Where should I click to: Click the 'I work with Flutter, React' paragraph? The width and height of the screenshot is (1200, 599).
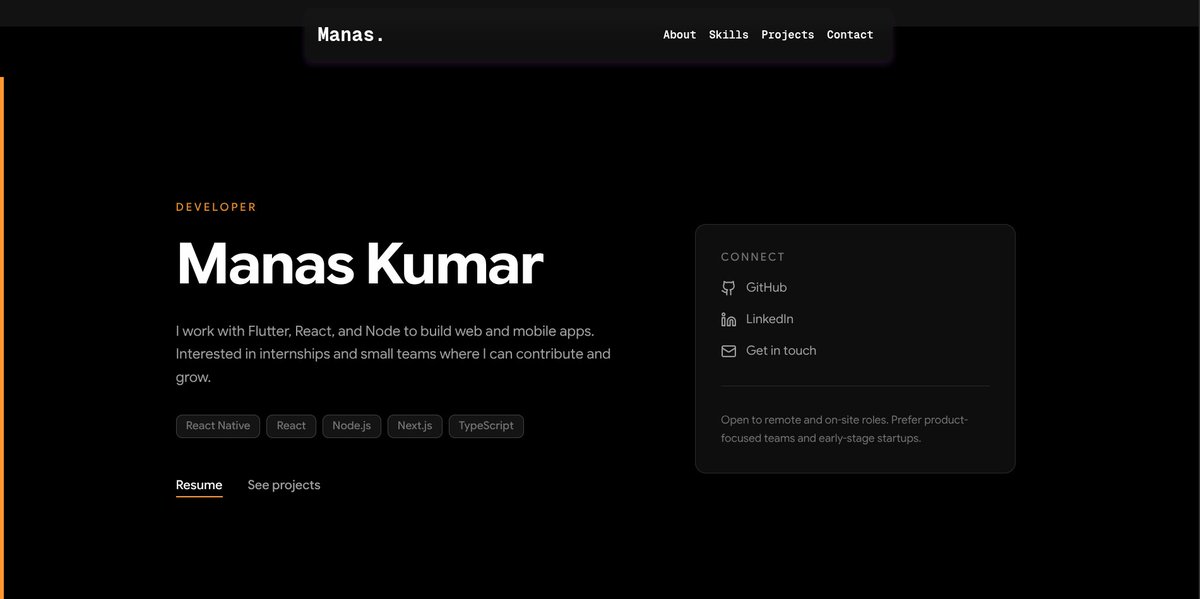[x=393, y=354]
